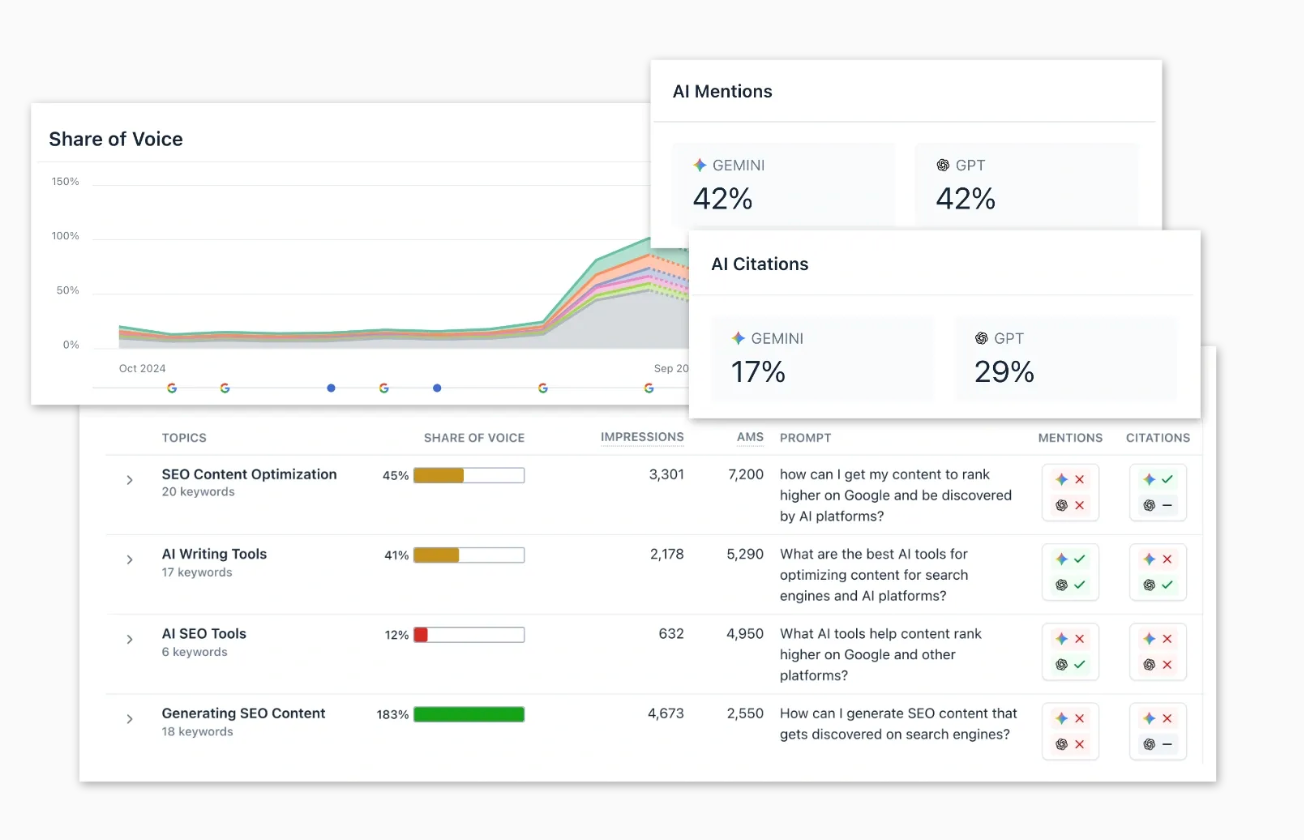Click the GPT 42% mentions stat card
The width and height of the screenshot is (1304, 840).
(x=1026, y=185)
